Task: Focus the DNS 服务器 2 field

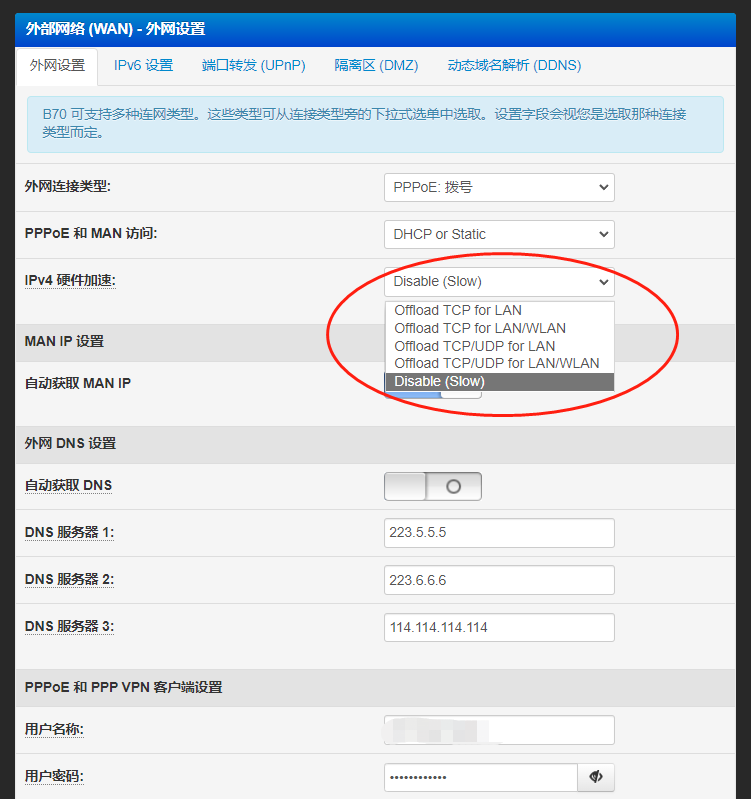Action: point(498,580)
